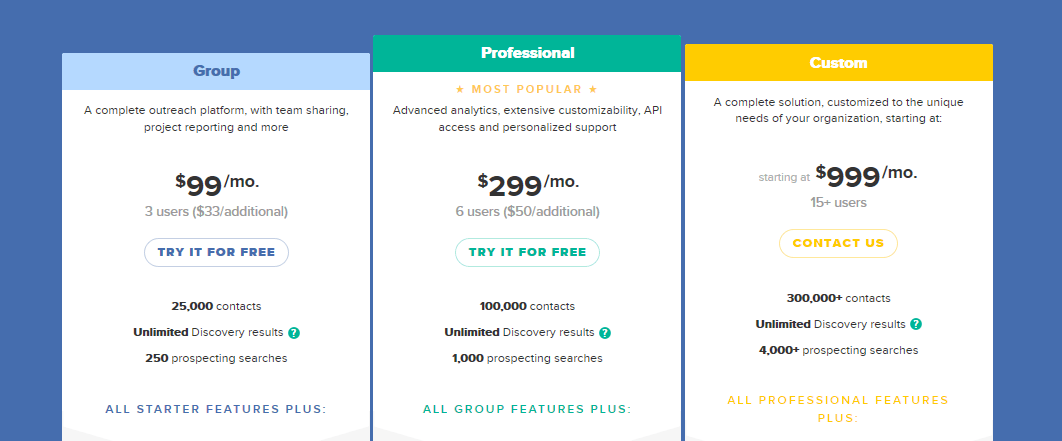Click the 15+ users text
The height and width of the screenshot is (441, 1062).
[x=838, y=203]
